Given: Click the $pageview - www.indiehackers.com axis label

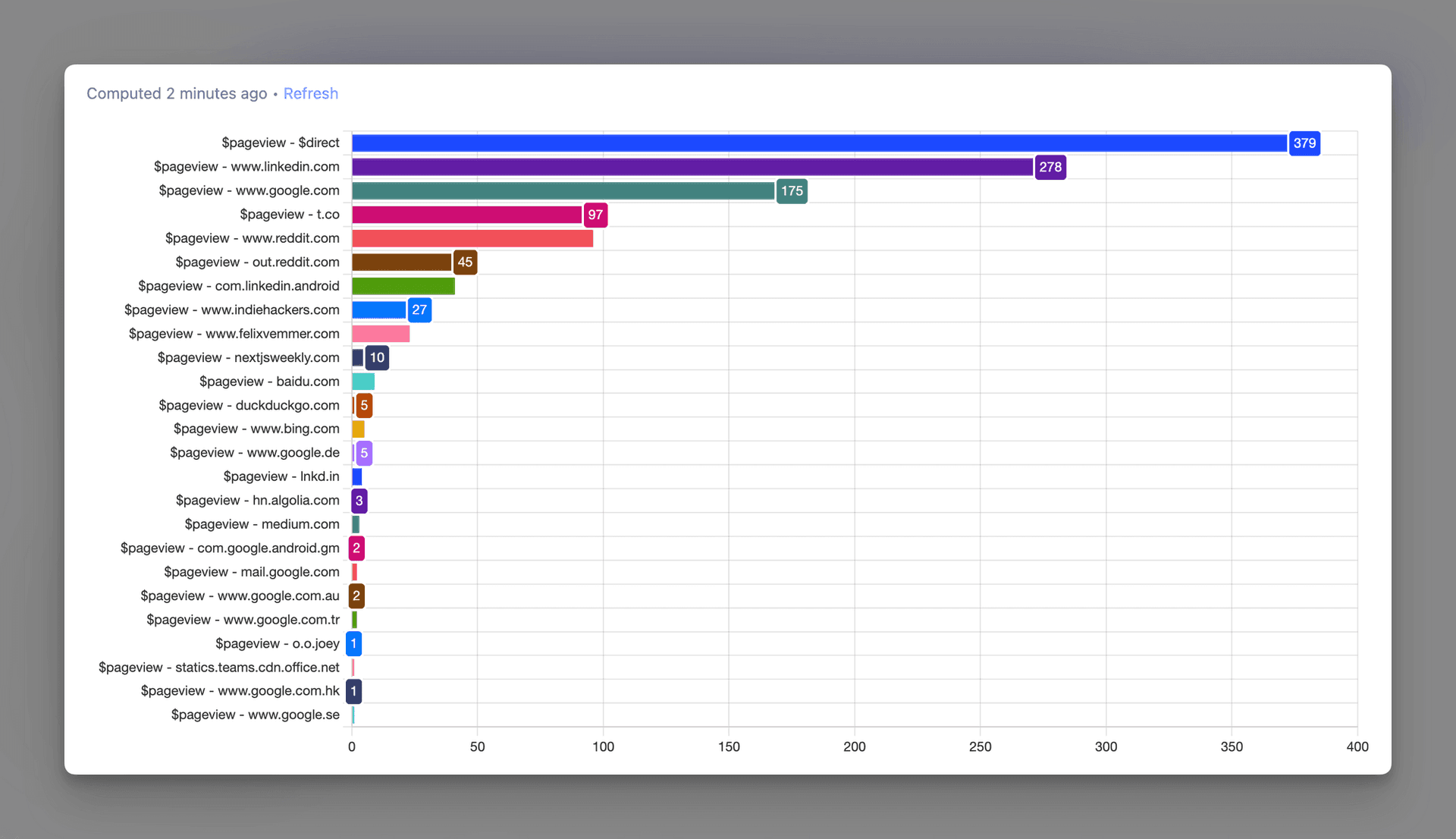Looking at the screenshot, I should click(231, 310).
